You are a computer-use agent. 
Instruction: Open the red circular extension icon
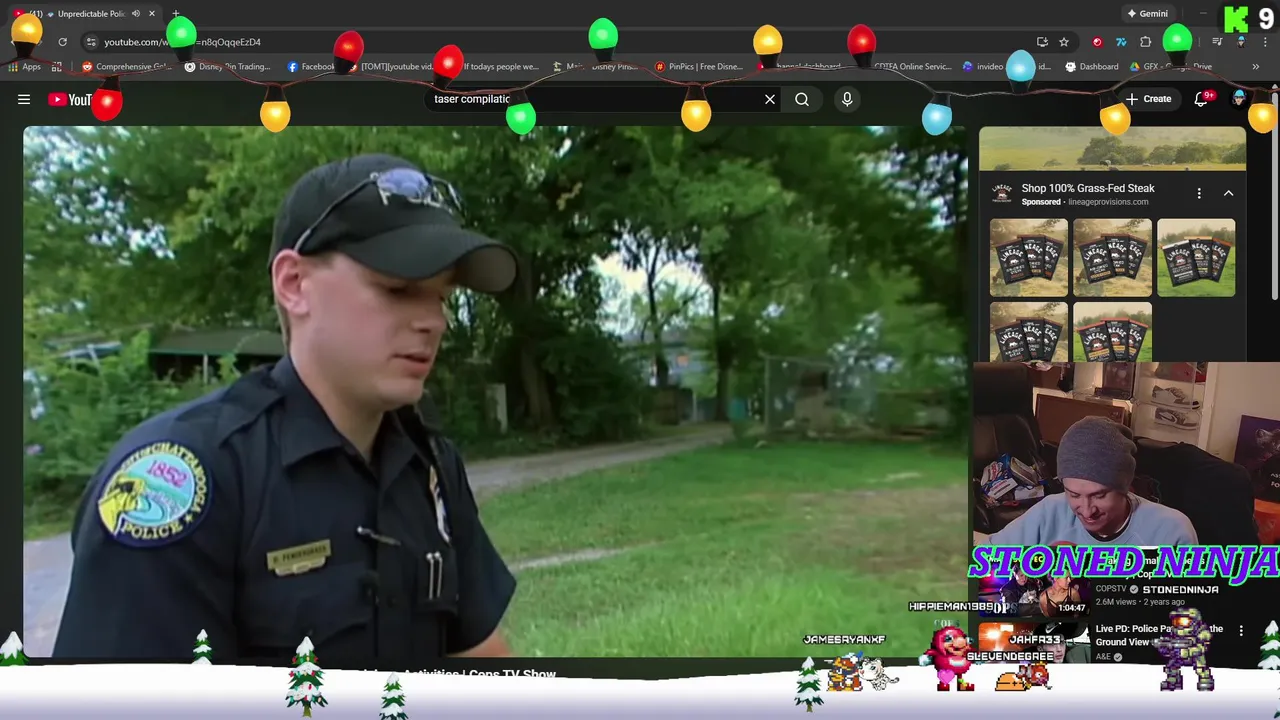tap(1097, 42)
